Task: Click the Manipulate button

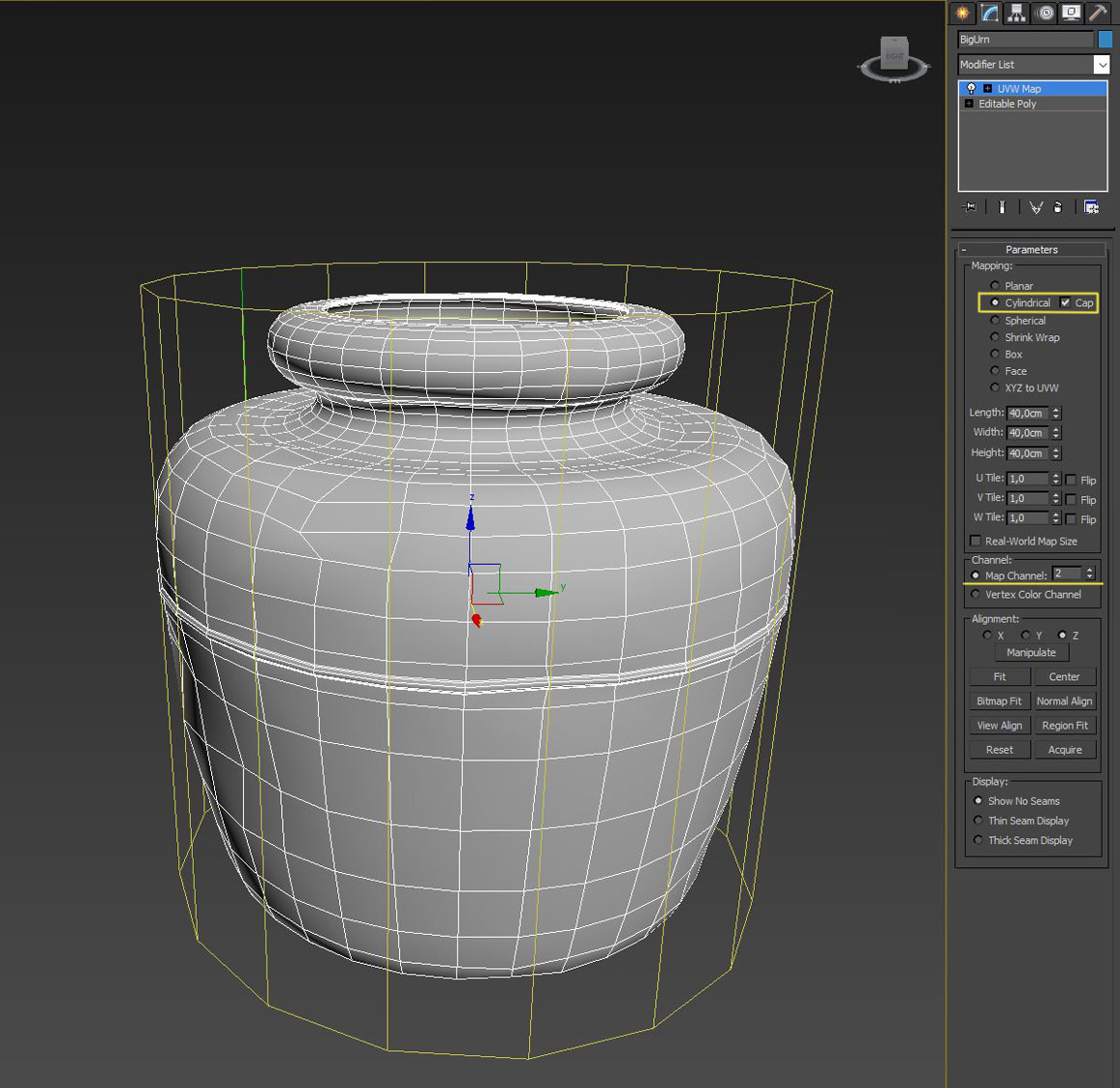Action: pyautogui.click(x=1032, y=652)
